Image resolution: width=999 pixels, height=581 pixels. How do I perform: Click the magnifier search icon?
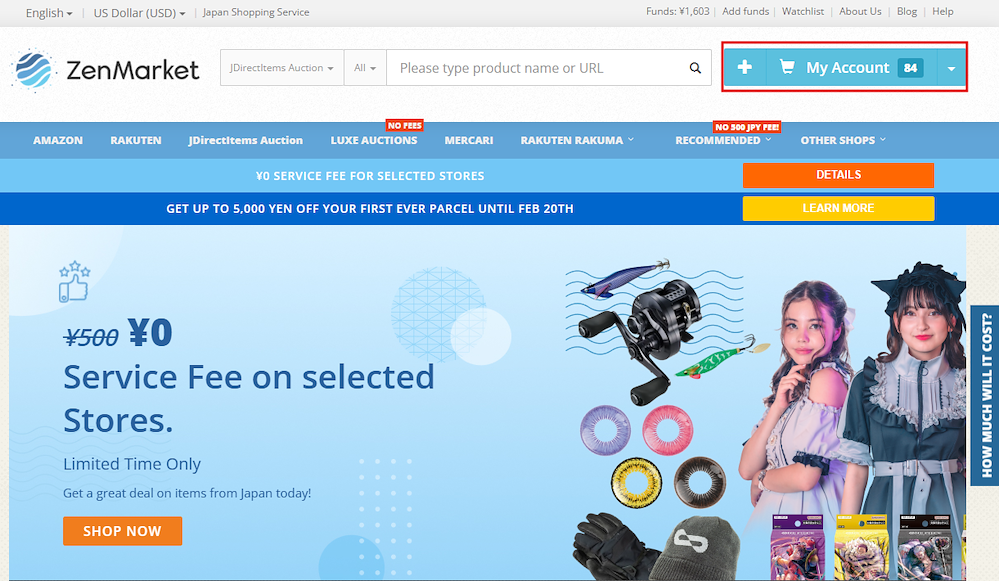coord(695,68)
